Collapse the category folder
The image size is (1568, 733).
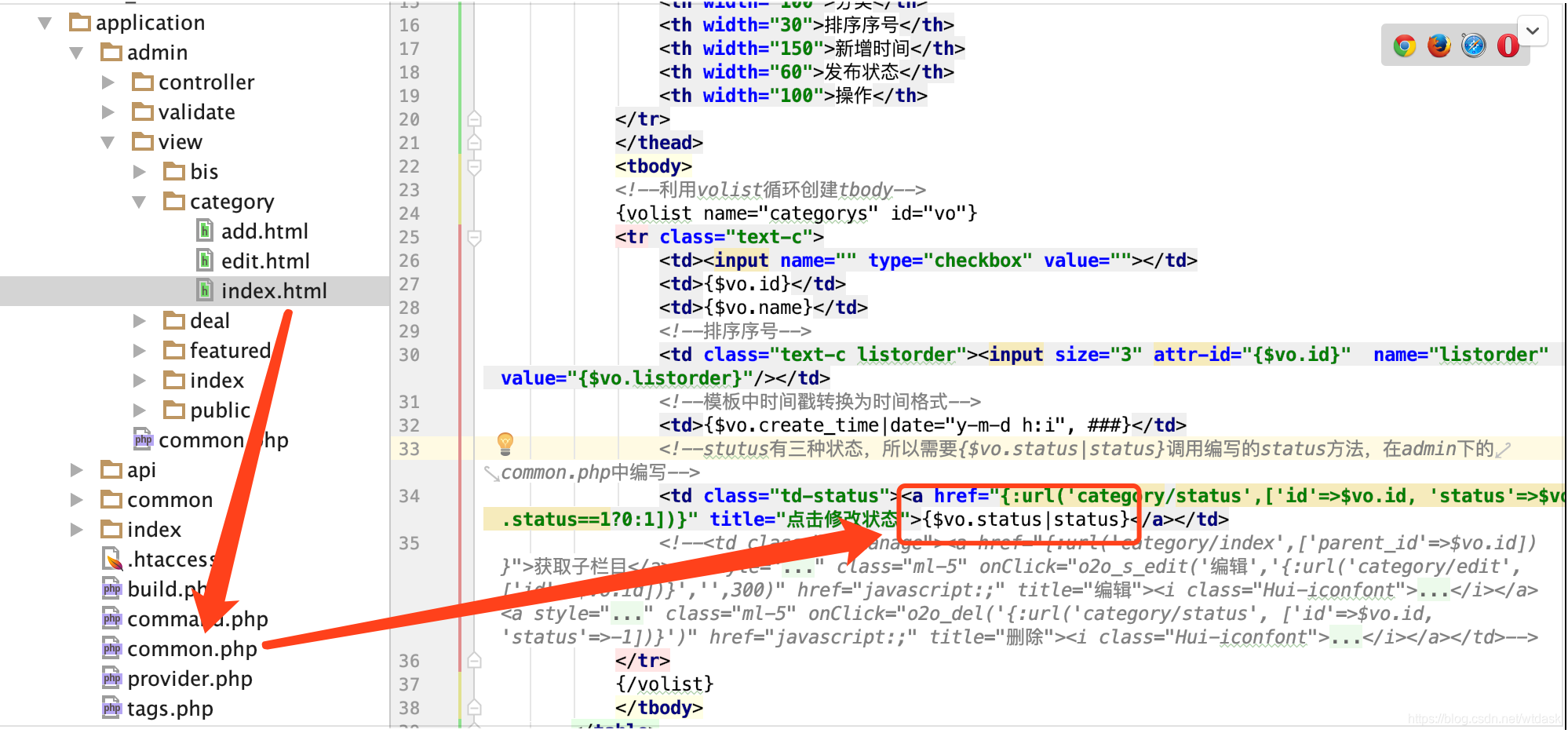tap(140, 202)
